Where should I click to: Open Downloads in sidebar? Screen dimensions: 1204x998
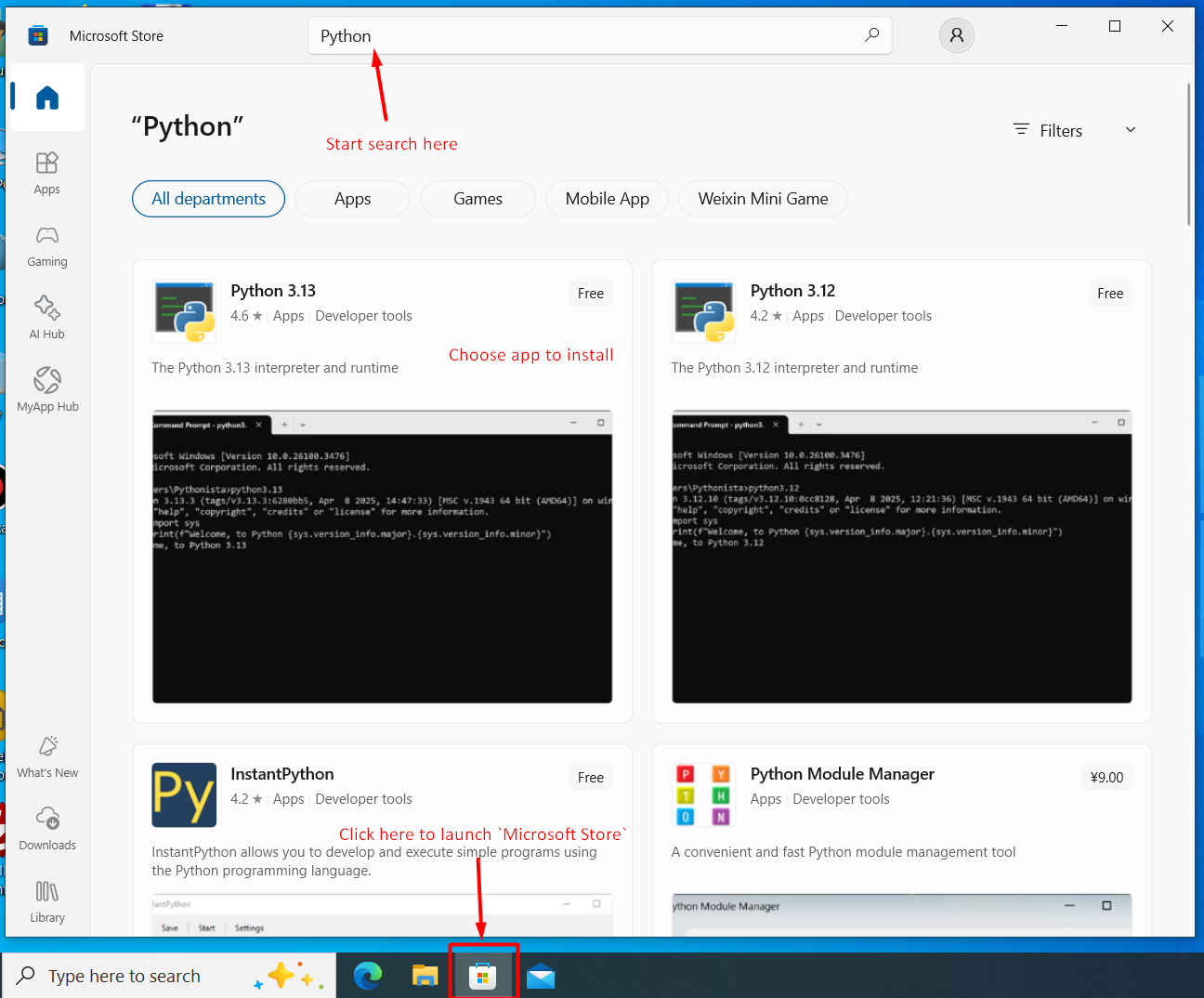pos(47,830)
